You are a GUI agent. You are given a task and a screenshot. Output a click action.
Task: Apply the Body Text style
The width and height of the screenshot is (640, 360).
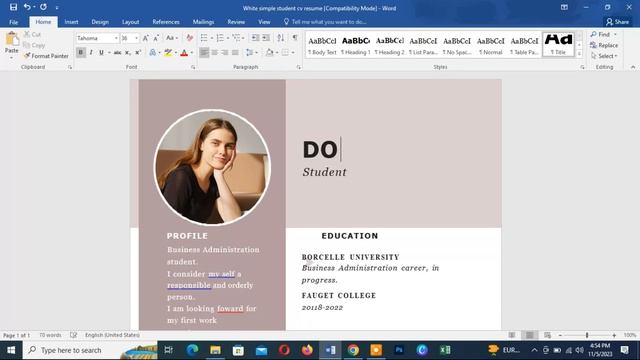pyautogui.click(x=322, y=45)
